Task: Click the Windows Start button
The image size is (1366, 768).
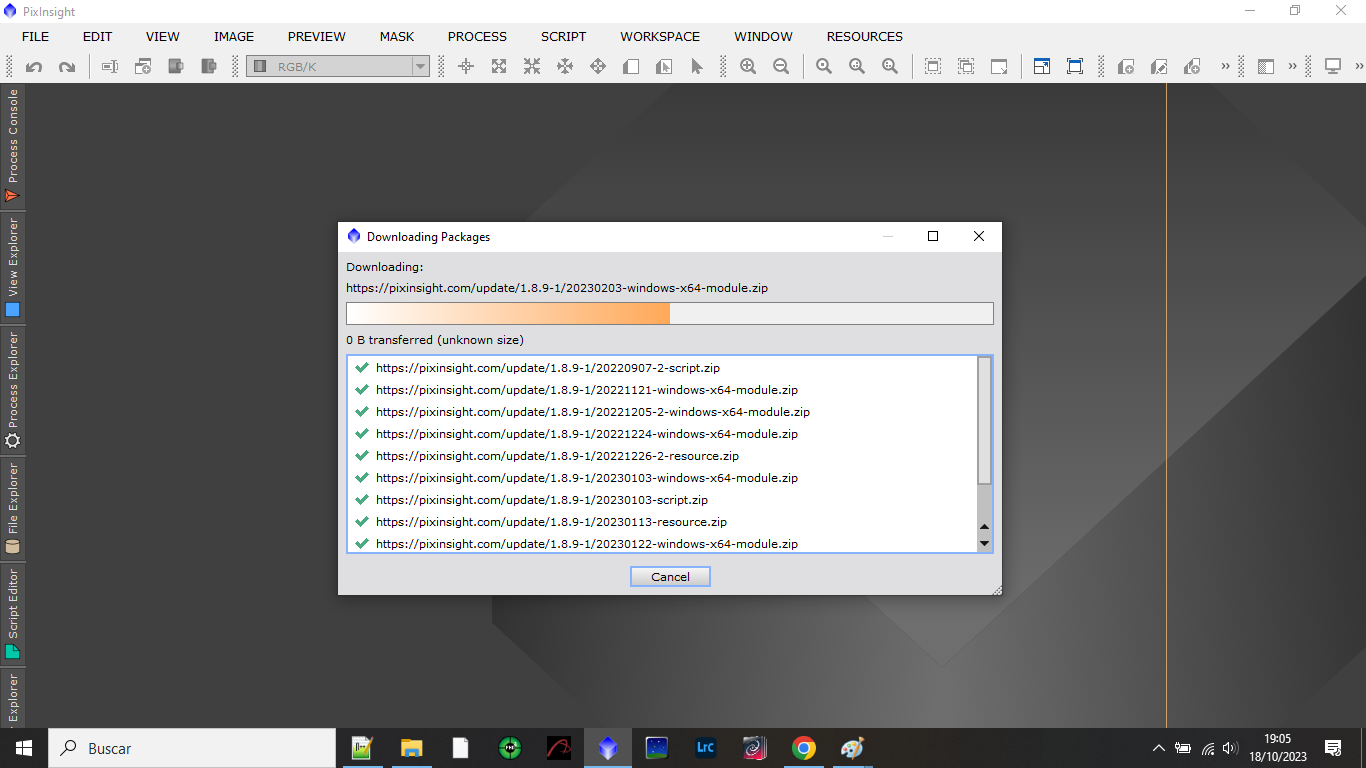Action: coord(24,748)
